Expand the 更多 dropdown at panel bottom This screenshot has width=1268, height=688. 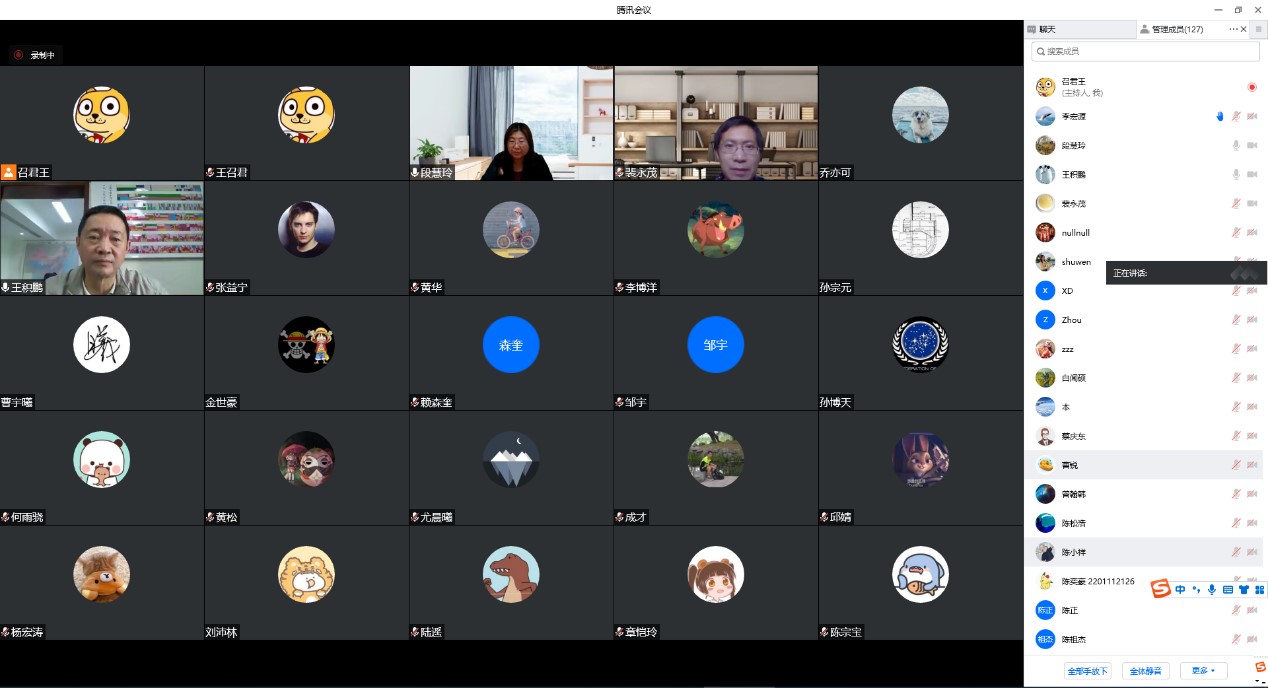(x=1202, y=671)
